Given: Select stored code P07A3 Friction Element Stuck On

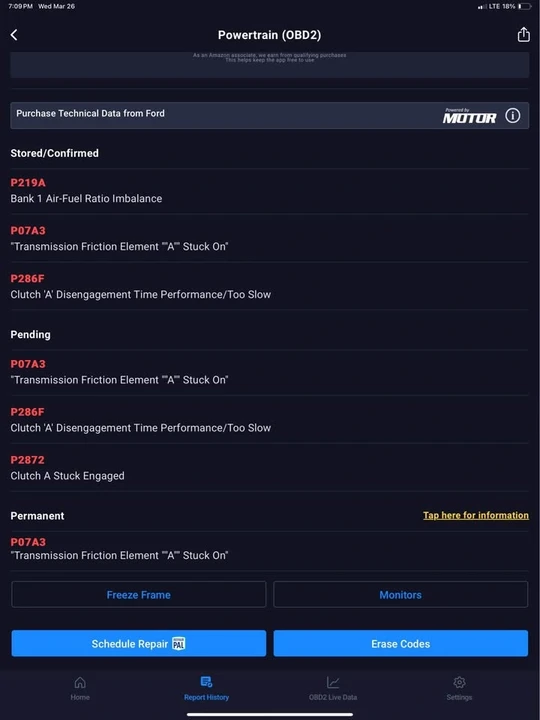Looking at the screenshot, I should [270, 238].
